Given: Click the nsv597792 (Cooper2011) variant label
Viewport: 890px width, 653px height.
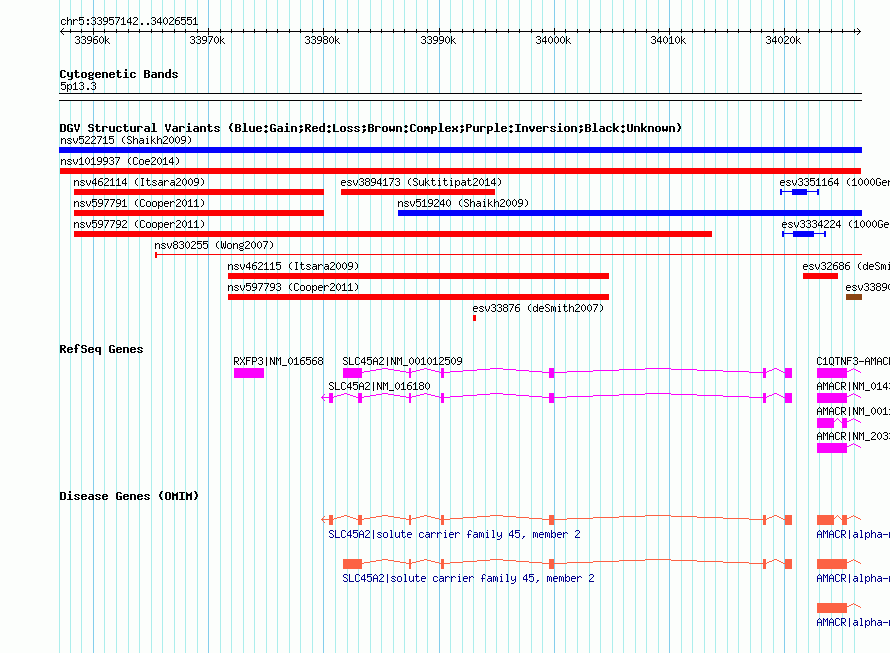Looking at the screenshot, I should tap(139, 224).
